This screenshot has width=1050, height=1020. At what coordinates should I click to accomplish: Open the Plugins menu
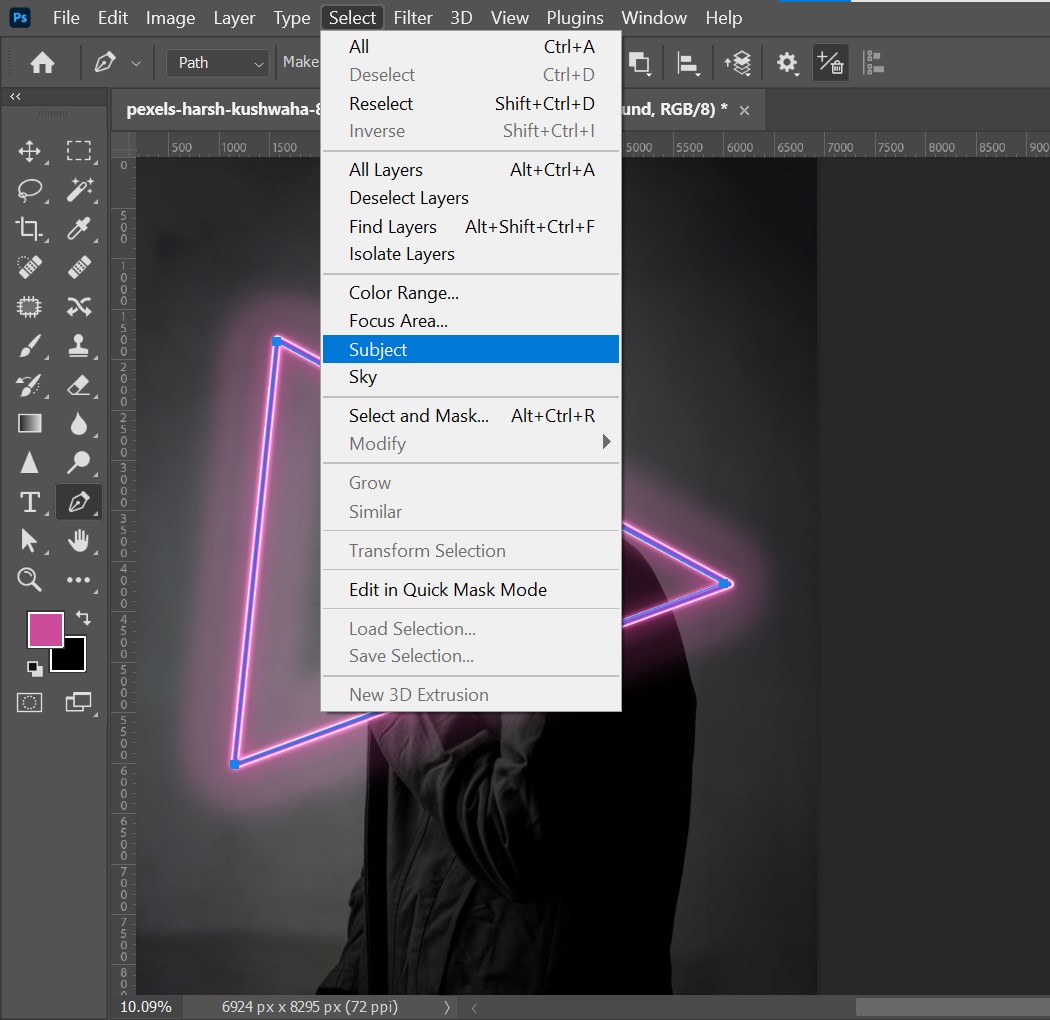575,17
